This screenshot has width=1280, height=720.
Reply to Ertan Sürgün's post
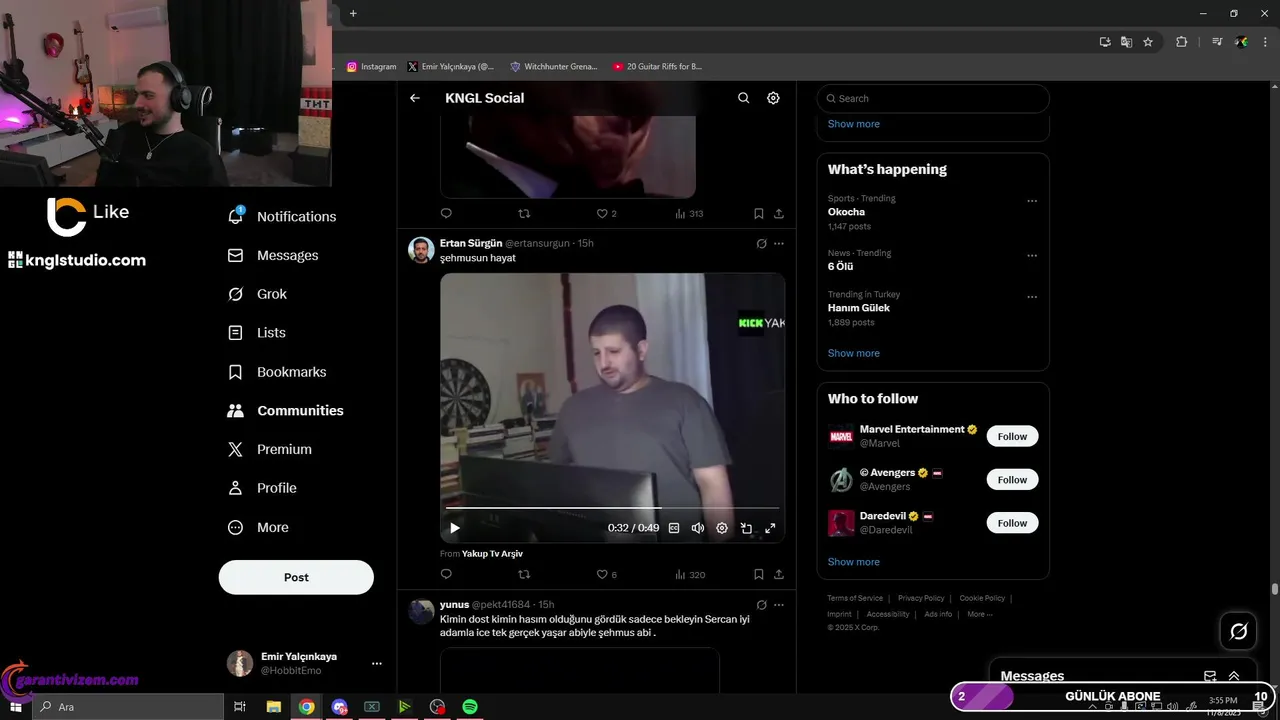tap(446, 574)
